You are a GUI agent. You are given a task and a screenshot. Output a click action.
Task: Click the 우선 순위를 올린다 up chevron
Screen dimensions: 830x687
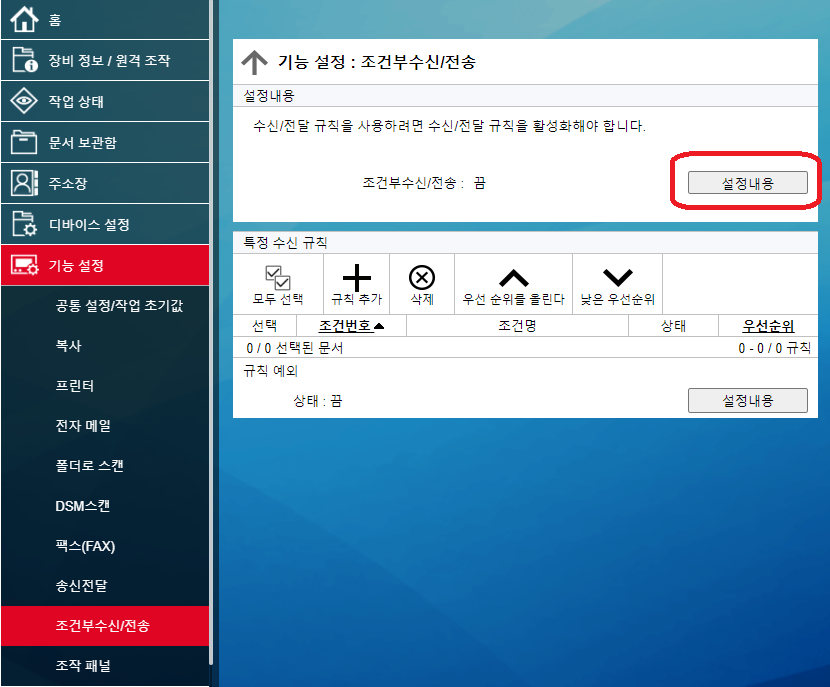pyautogui.click(x=513, y=277)
